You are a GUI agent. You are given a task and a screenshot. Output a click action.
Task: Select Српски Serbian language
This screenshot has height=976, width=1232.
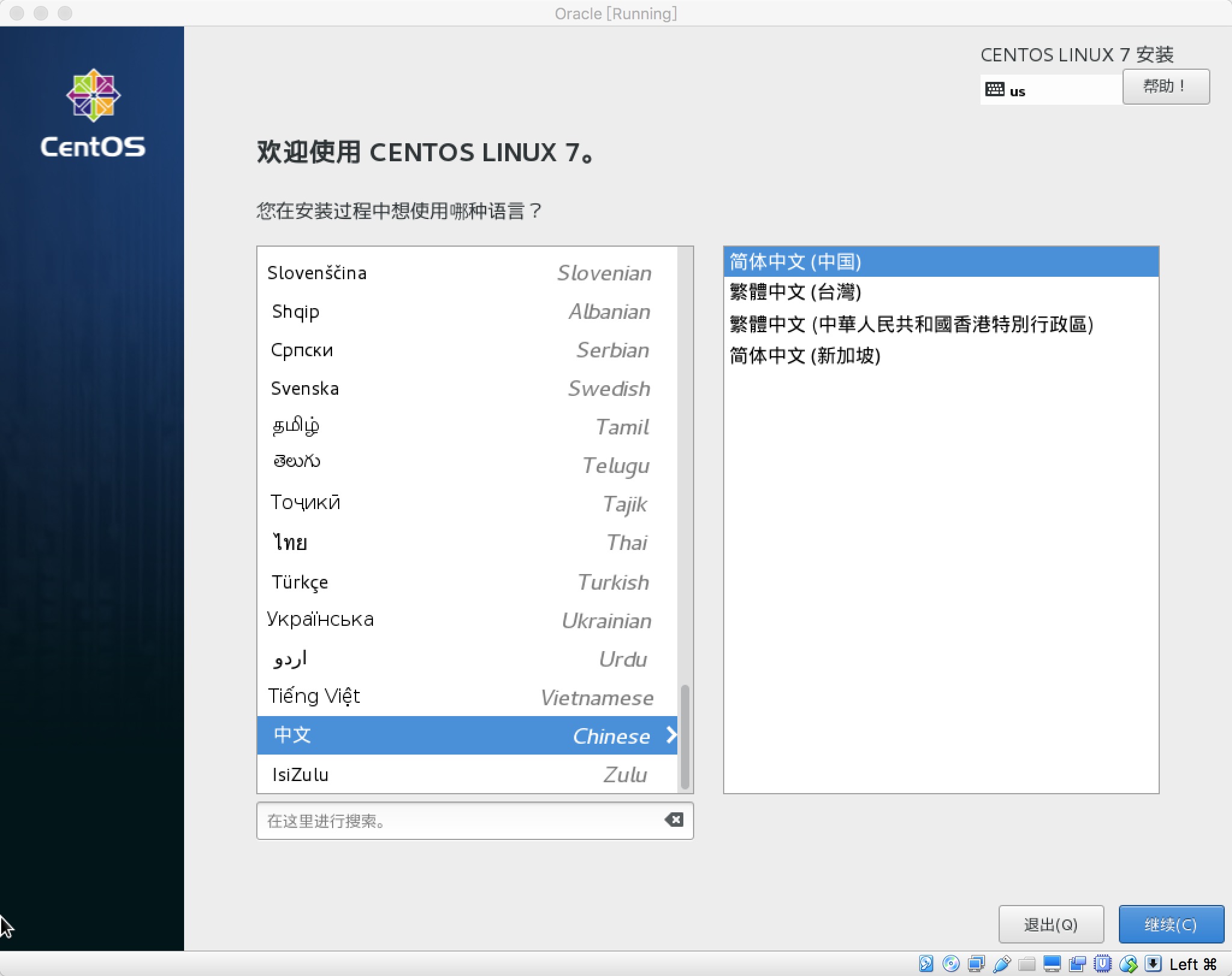coord(467,350)
